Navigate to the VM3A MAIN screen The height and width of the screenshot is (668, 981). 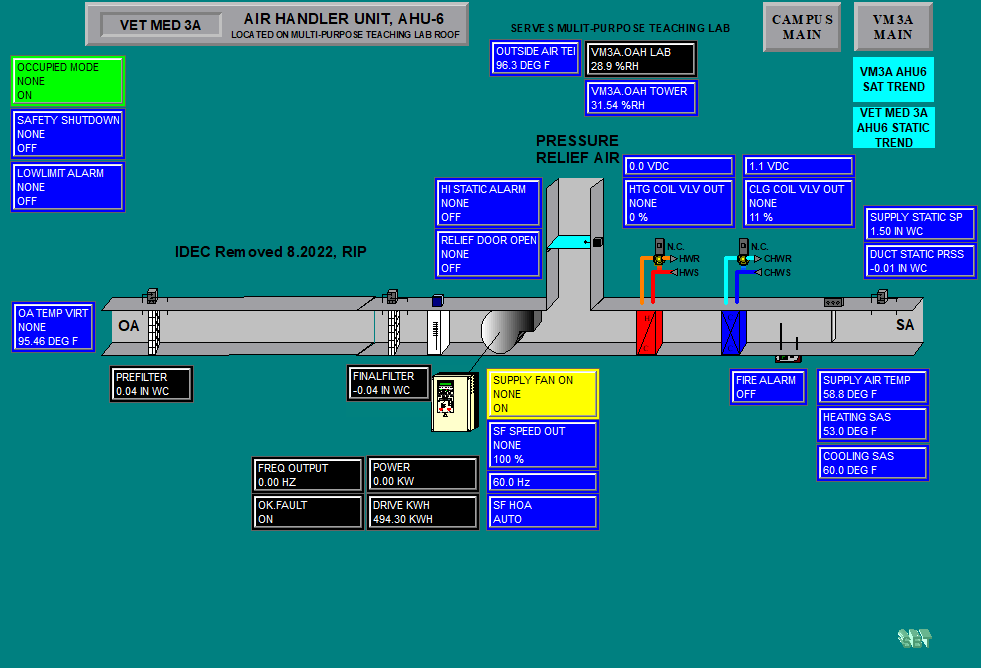tap(893, 27)
